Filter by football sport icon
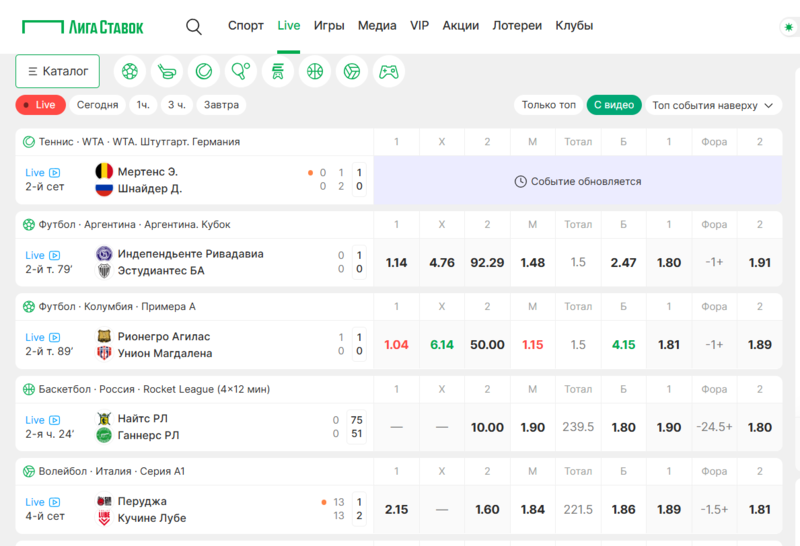The image size is (800, 546). pos(130,72)
